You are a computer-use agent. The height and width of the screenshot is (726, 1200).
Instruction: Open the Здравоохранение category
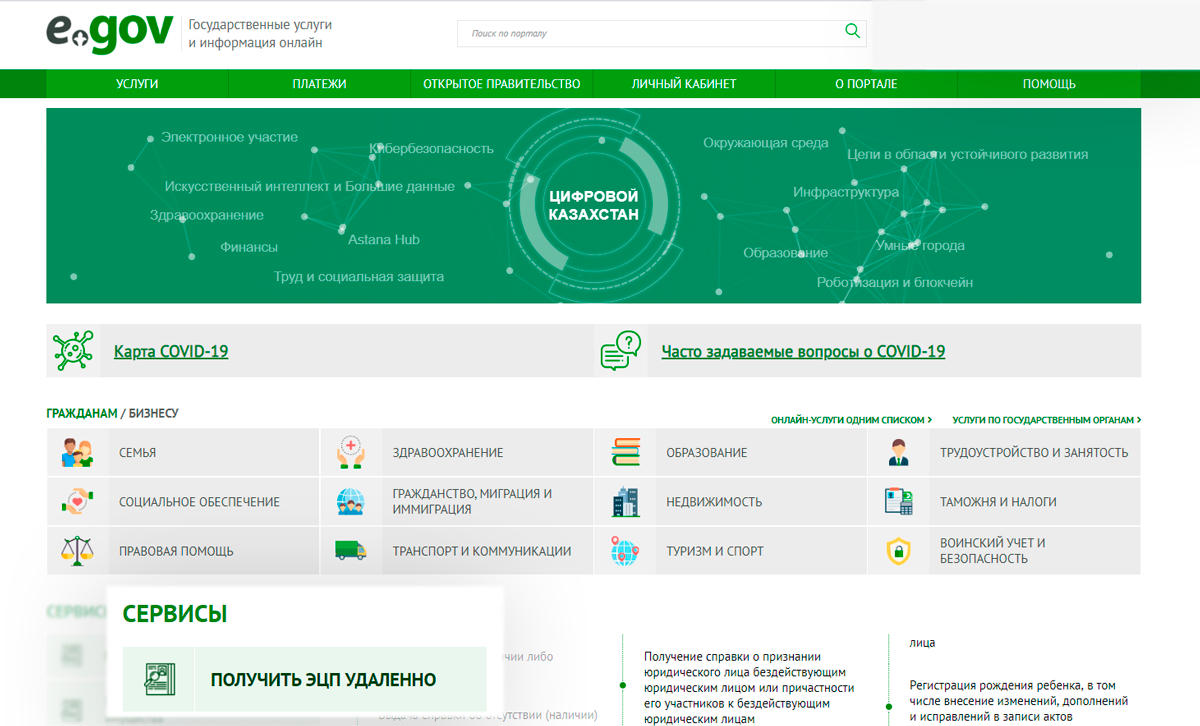pyautogui.click(x=457, y=453)
